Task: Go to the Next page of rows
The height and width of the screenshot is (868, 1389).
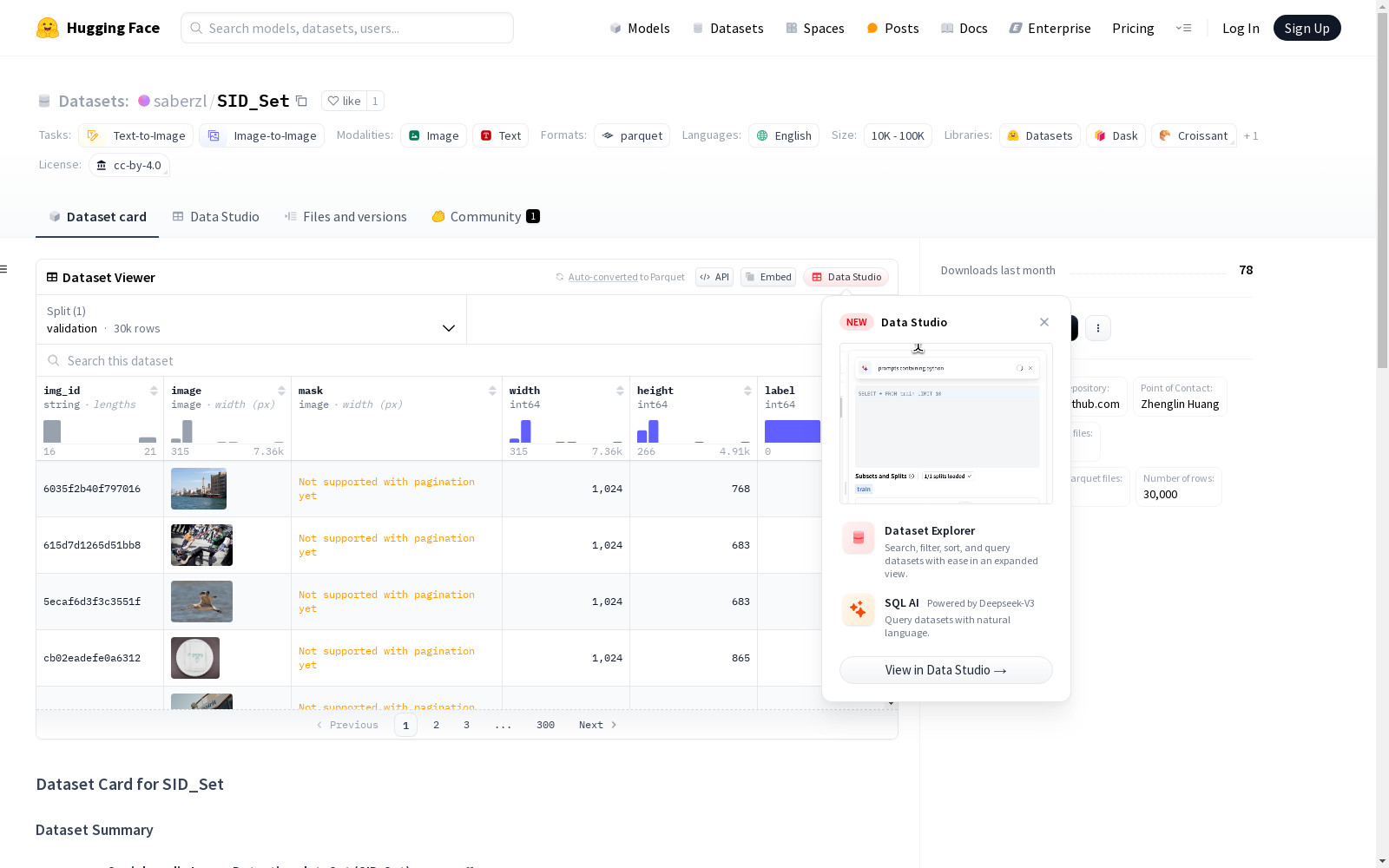Action: [597, 725]
